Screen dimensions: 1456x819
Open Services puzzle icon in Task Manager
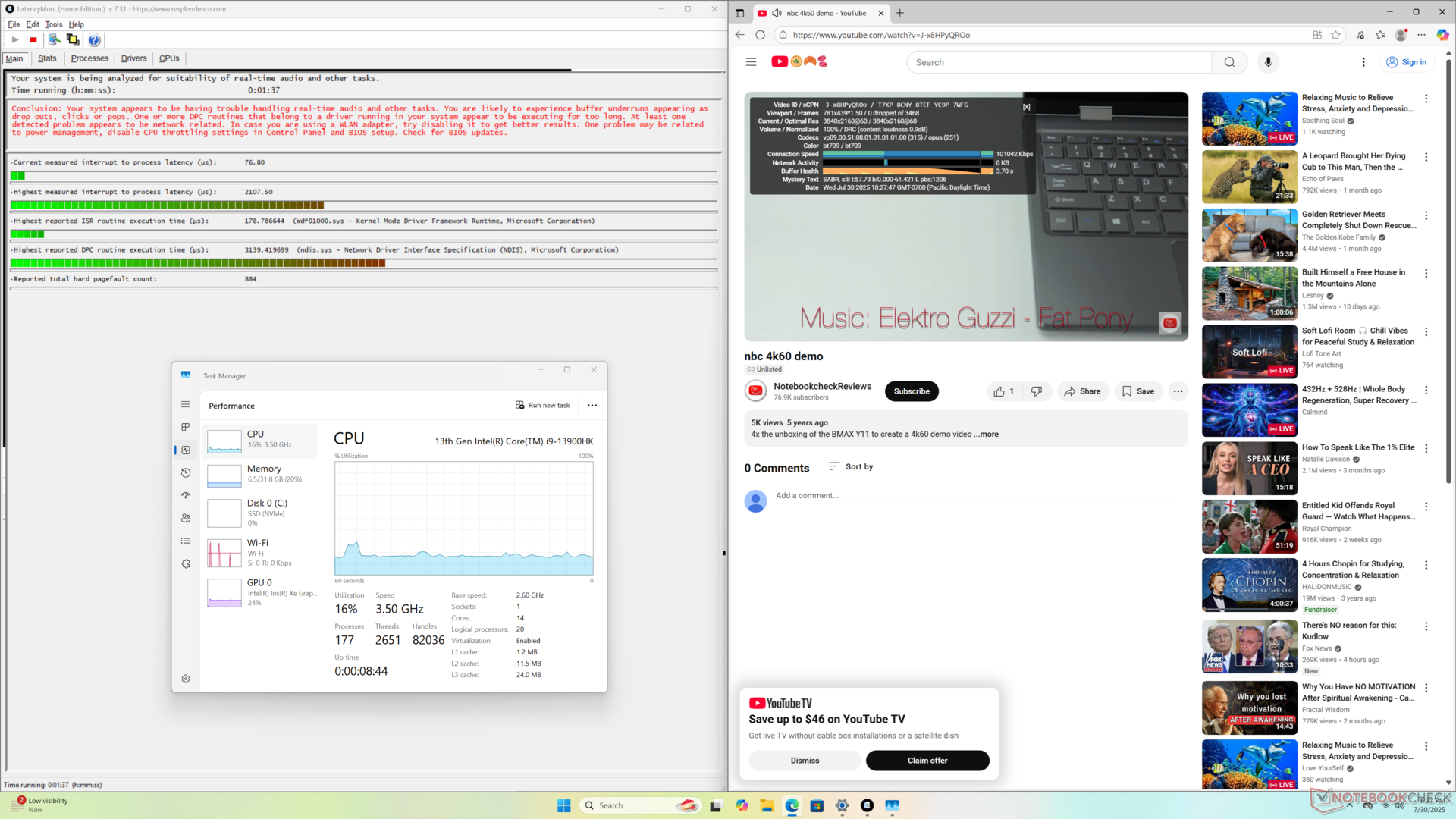point(186,563)
